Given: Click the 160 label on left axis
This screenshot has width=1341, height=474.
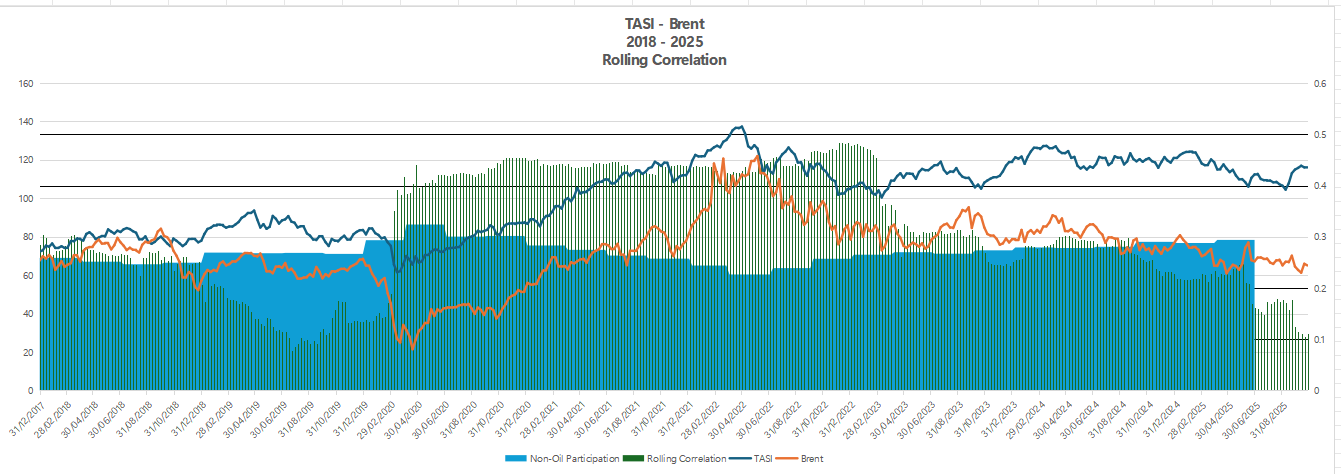Looking at the screenshot, I should pos(27,83).
